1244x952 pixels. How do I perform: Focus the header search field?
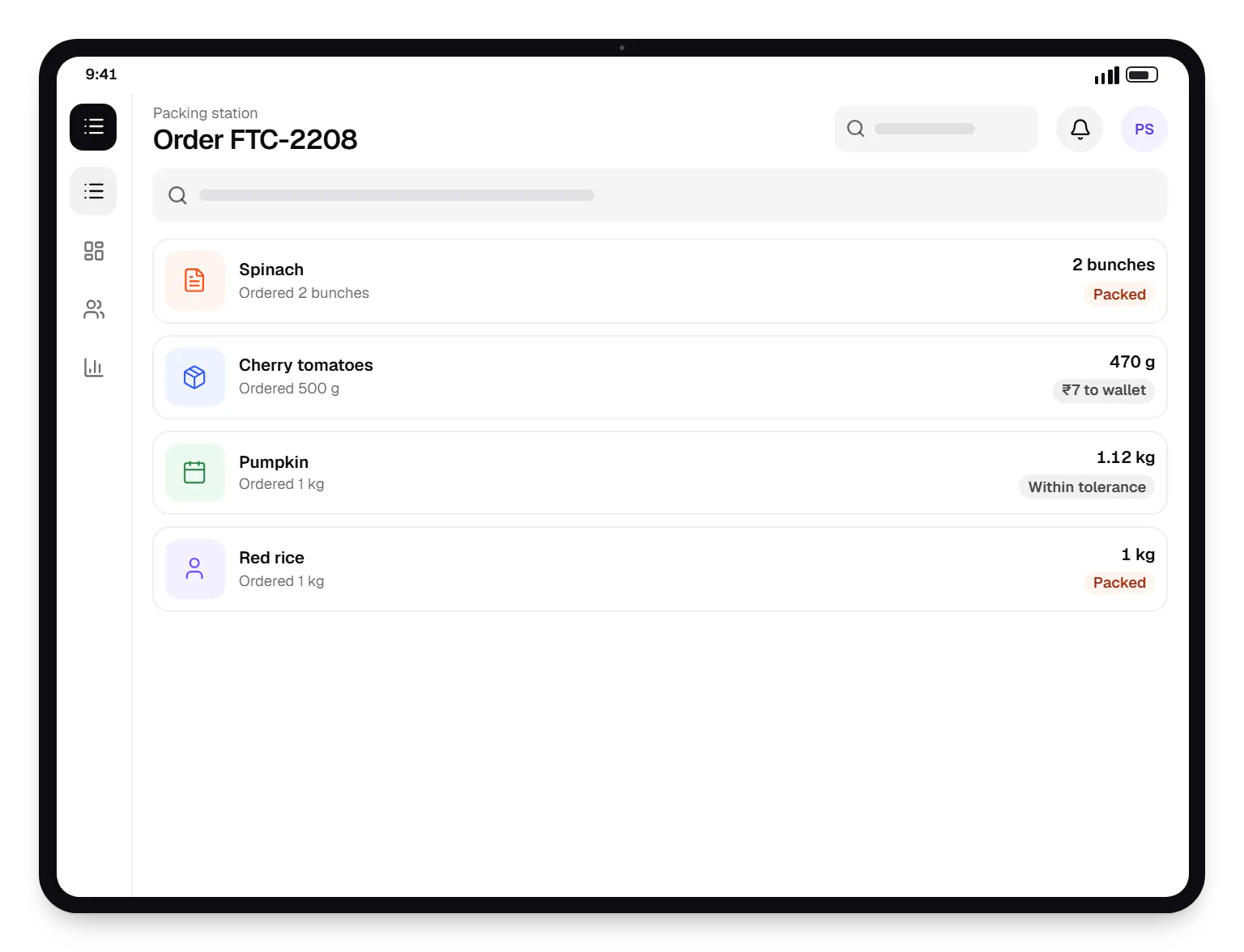click(x=935, y=129)
